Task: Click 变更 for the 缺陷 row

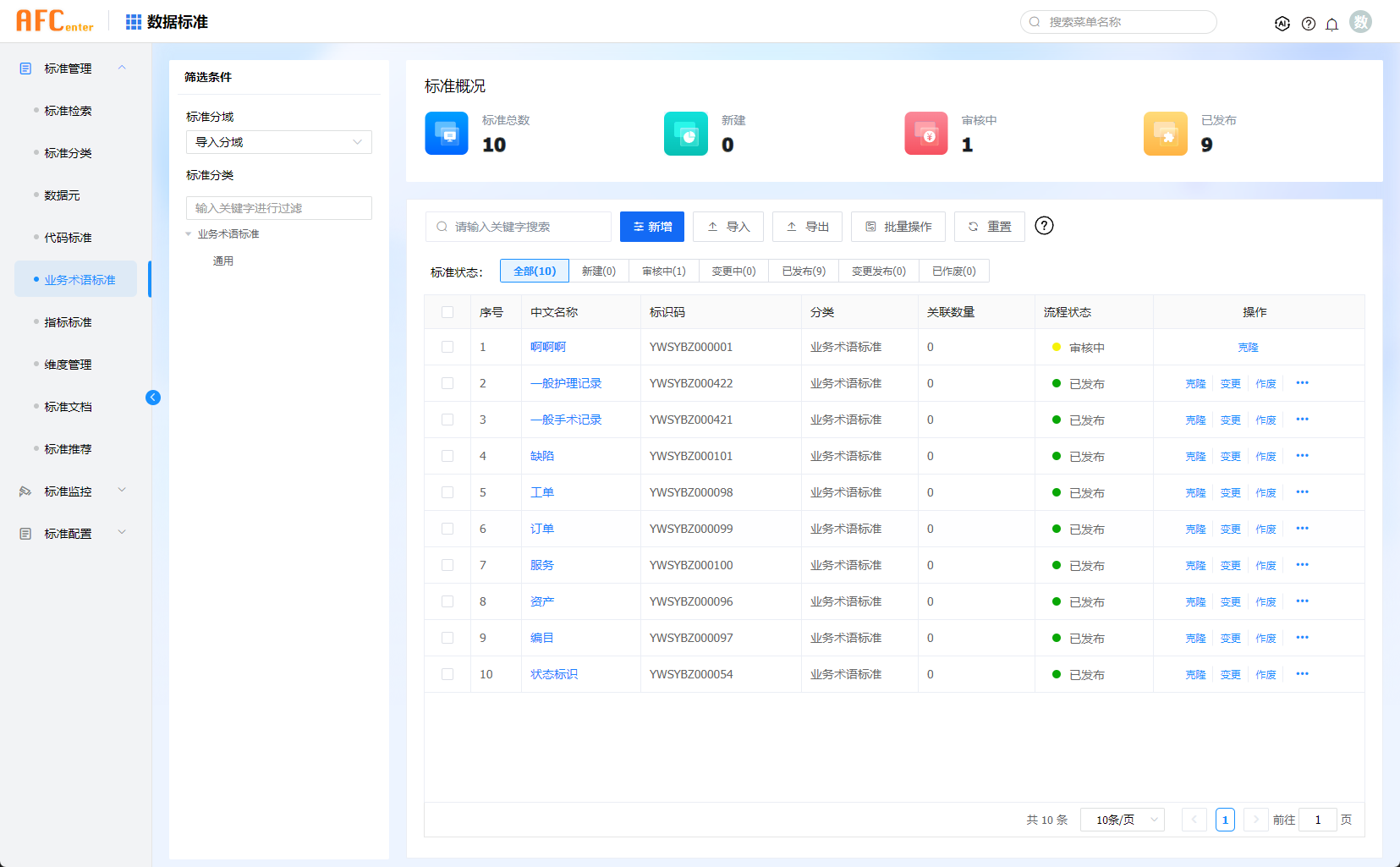Action: (x=1231, y=457)
